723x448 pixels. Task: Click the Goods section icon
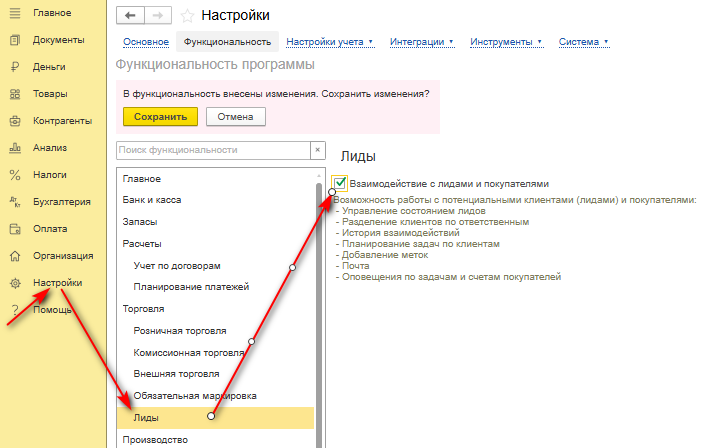coord(15,94)
